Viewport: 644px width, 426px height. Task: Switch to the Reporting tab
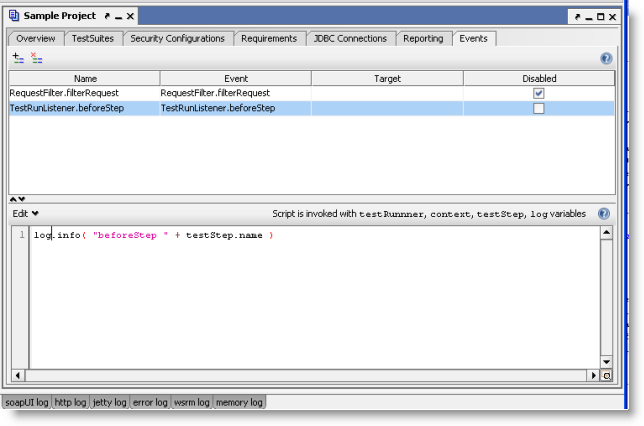point(423,39)
